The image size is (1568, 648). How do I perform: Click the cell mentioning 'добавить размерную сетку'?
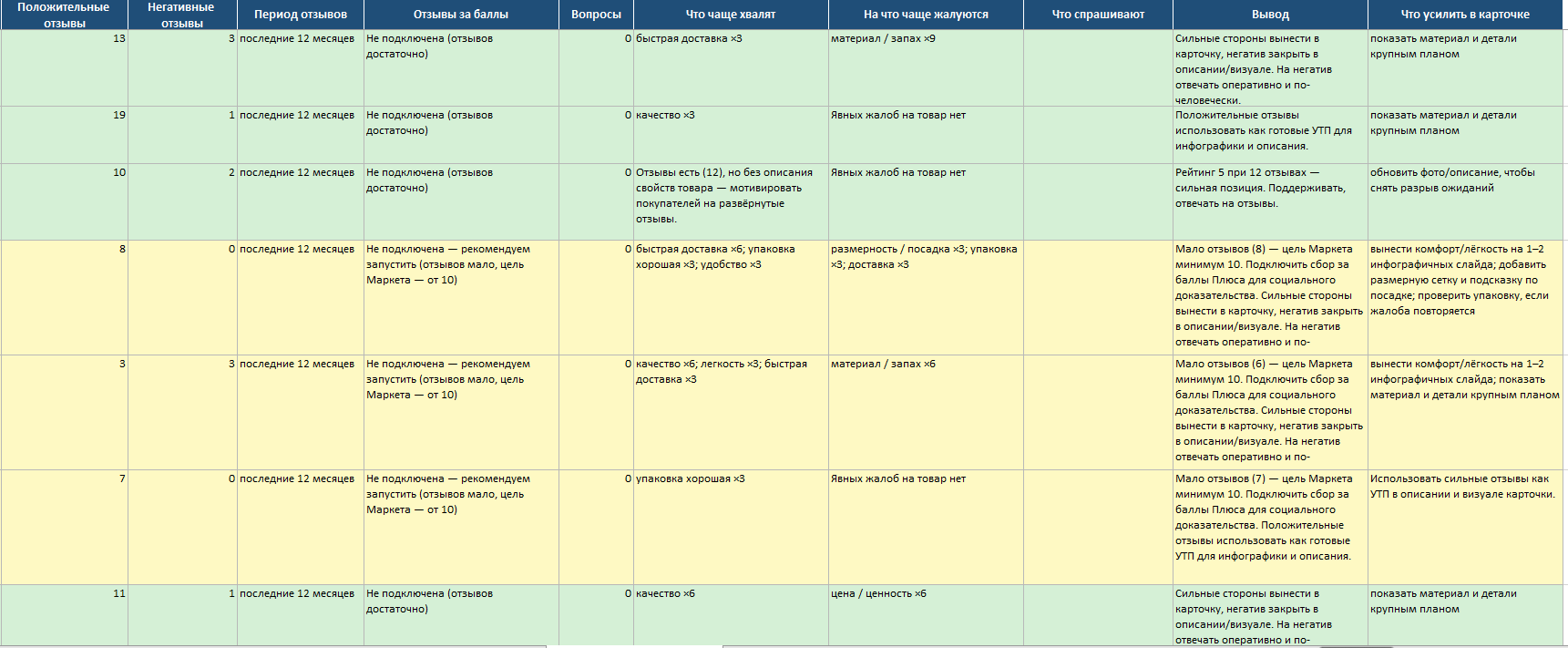(1465, 298)
